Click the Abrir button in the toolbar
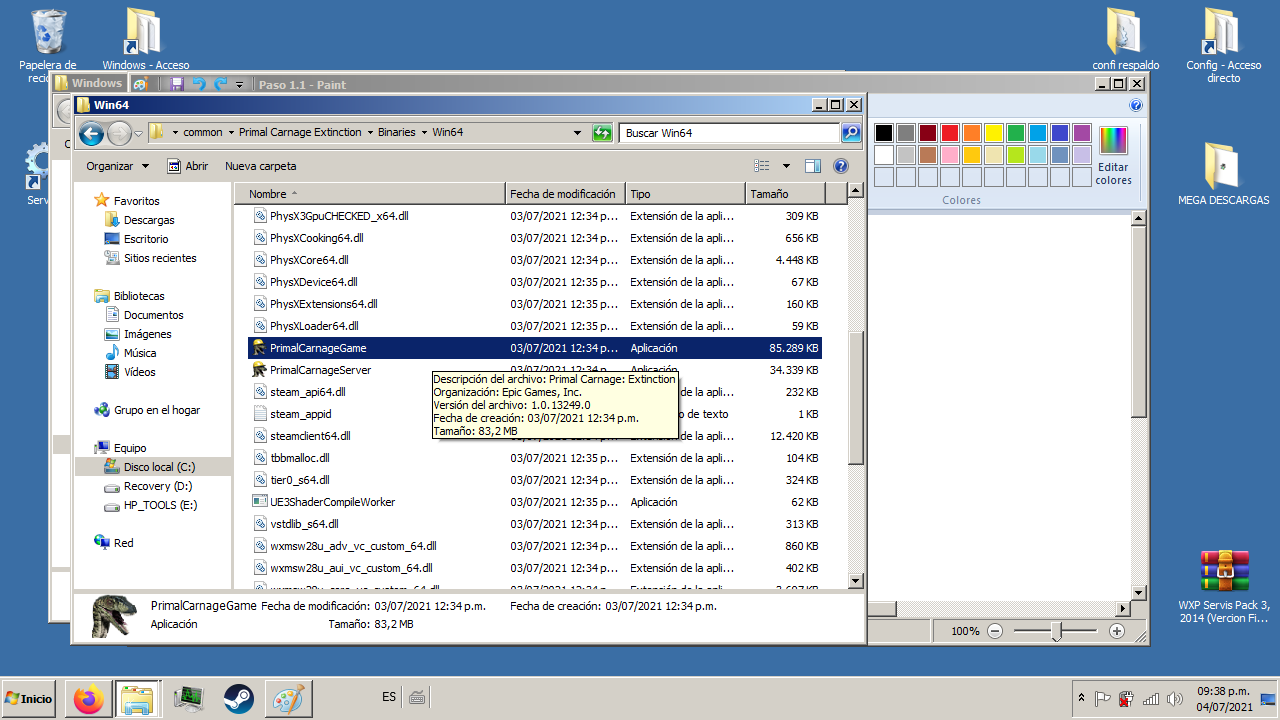1280x720 pixels. [x=187, y=166]
